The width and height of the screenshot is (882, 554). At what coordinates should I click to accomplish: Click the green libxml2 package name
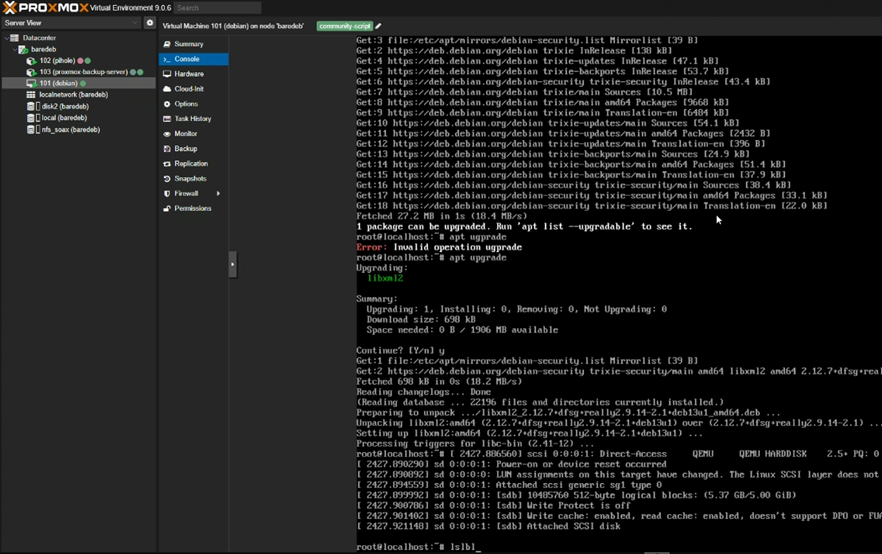(385, 278)
